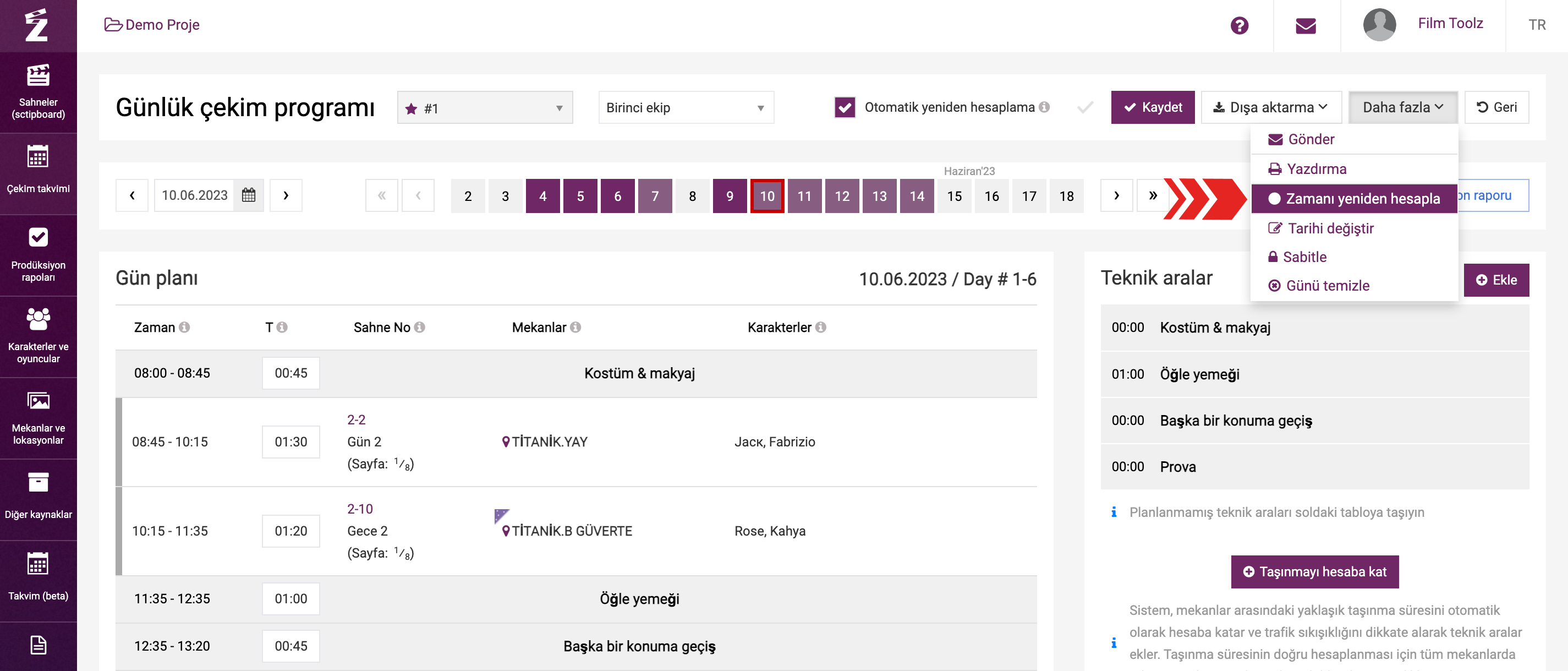Click info icon beside Mekanlar column
Viewport: 1568px width, 671px height.
(x=575, y=327)
